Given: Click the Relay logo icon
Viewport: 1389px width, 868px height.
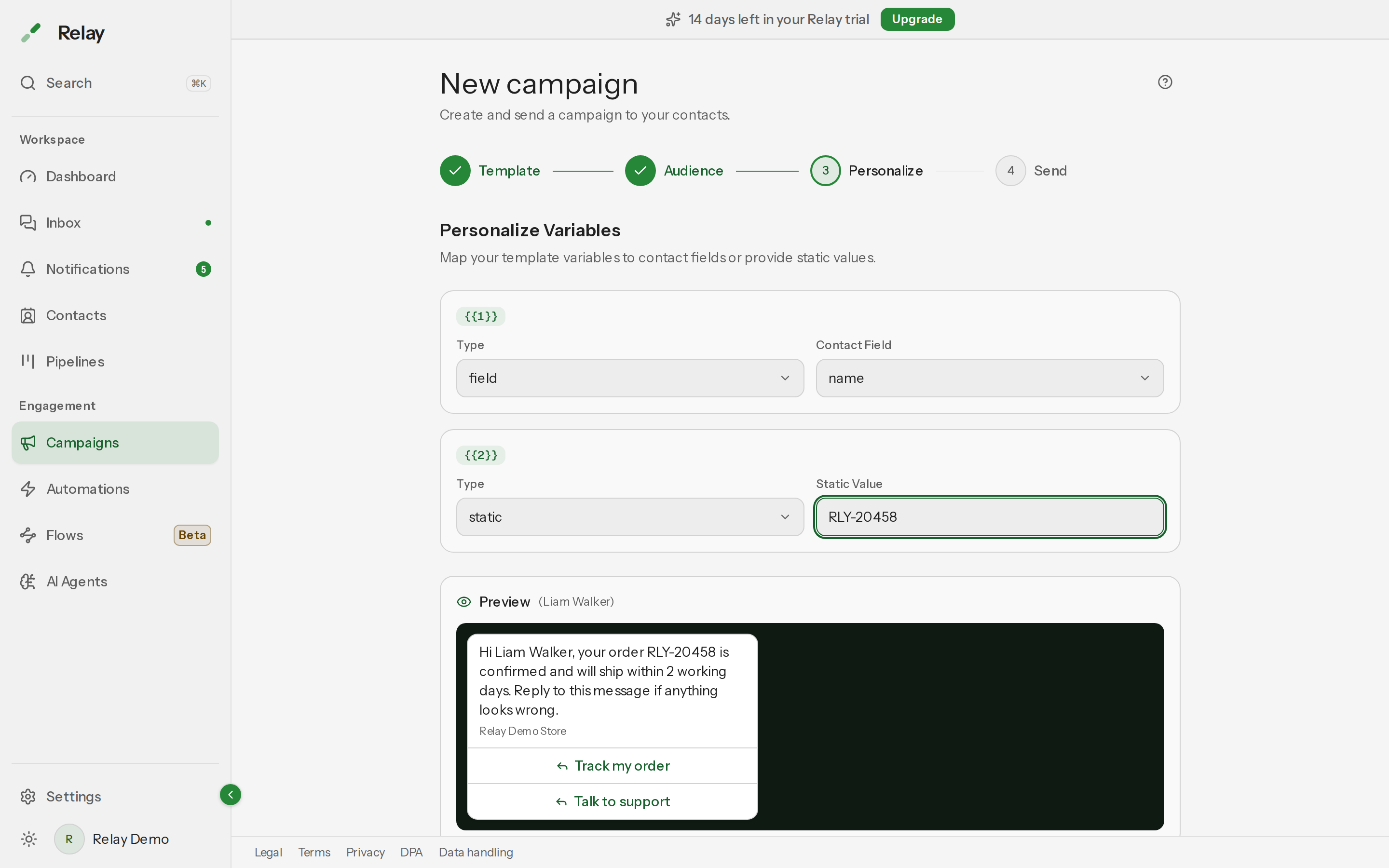Looking at the screenshot, I should point(31,33).
